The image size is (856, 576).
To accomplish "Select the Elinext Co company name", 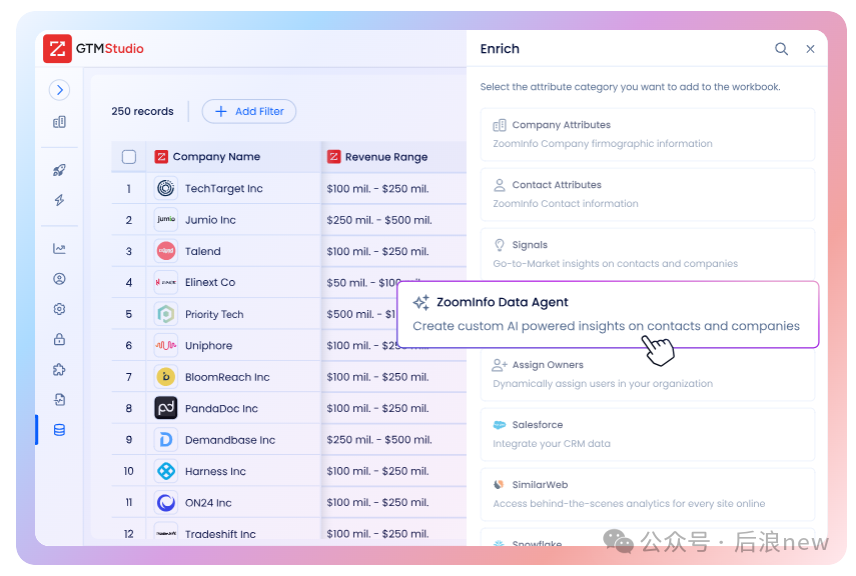I will click(x=210, y=282).
